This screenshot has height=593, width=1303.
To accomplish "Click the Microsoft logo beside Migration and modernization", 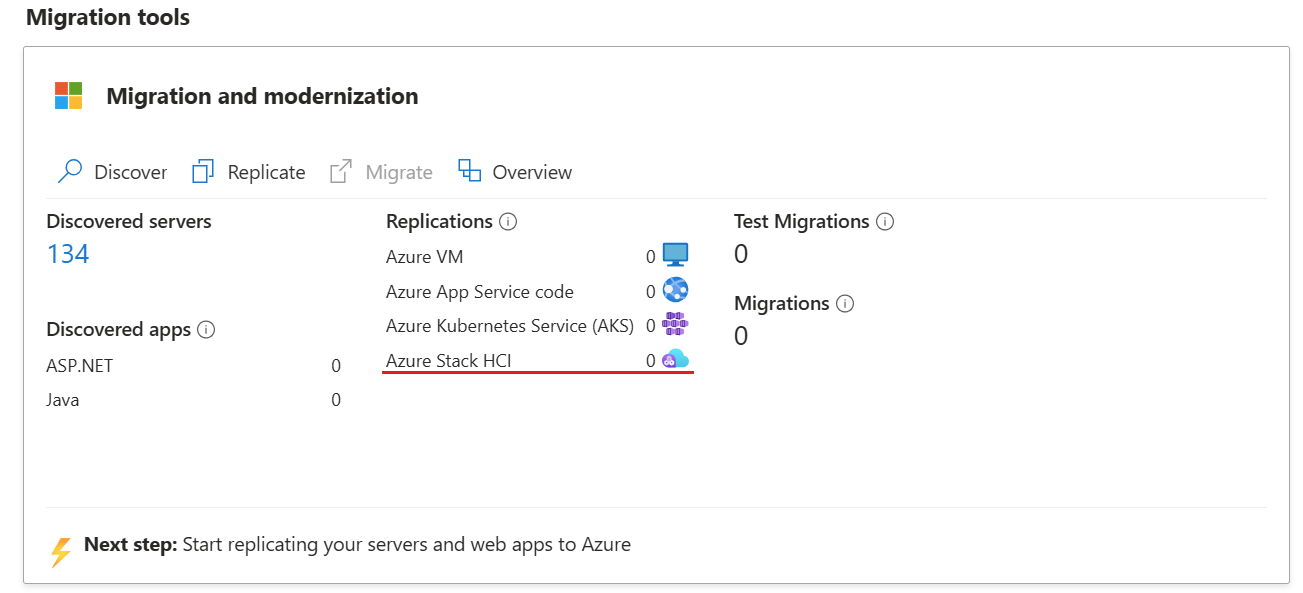I will [68, 95].
